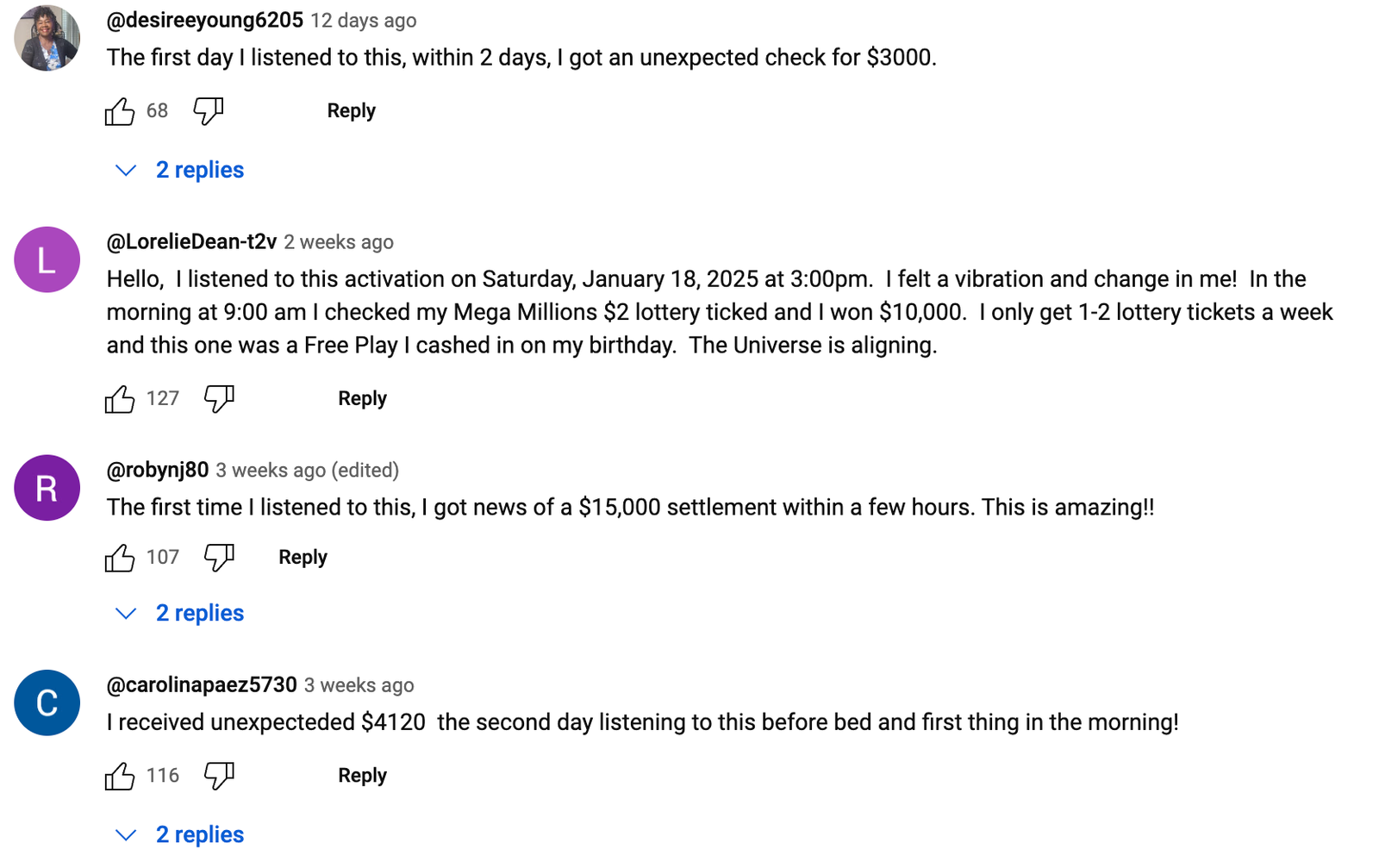Screen dimensions: 1379x868
Task: Visit the @robynj80 channel via username
Action: (157, 470)
